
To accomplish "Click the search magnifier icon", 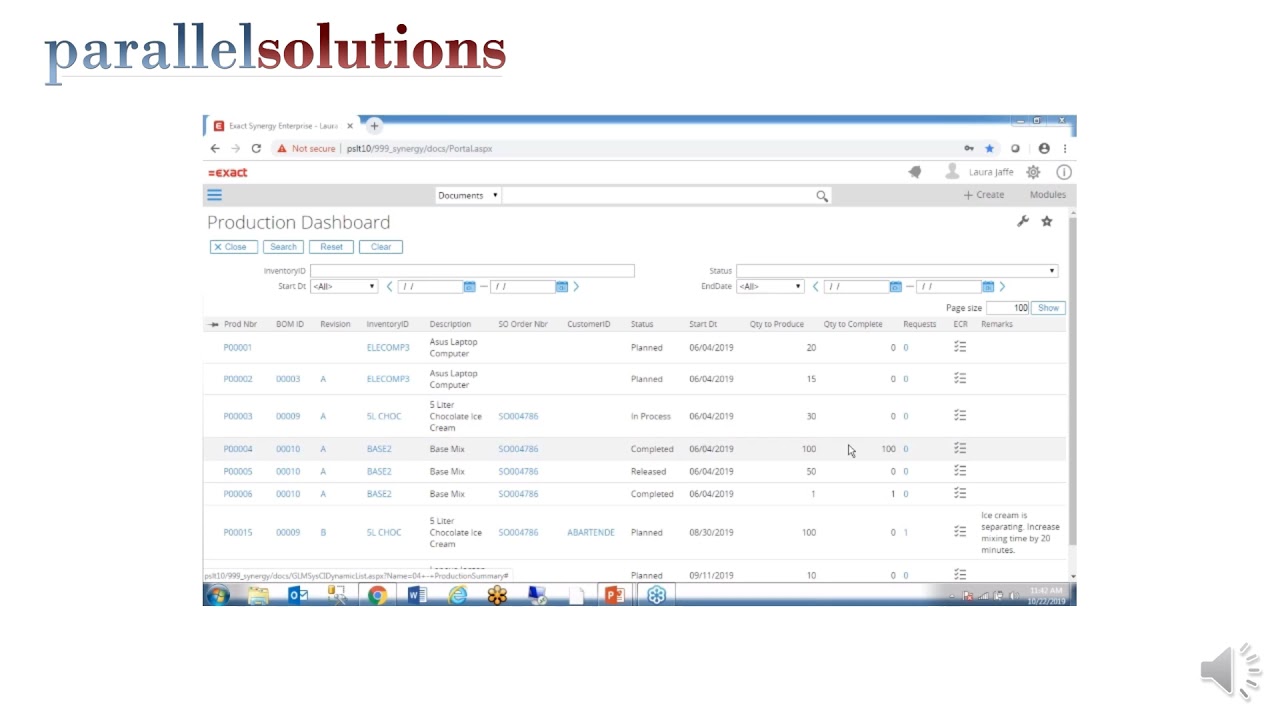I will (822, 196).
